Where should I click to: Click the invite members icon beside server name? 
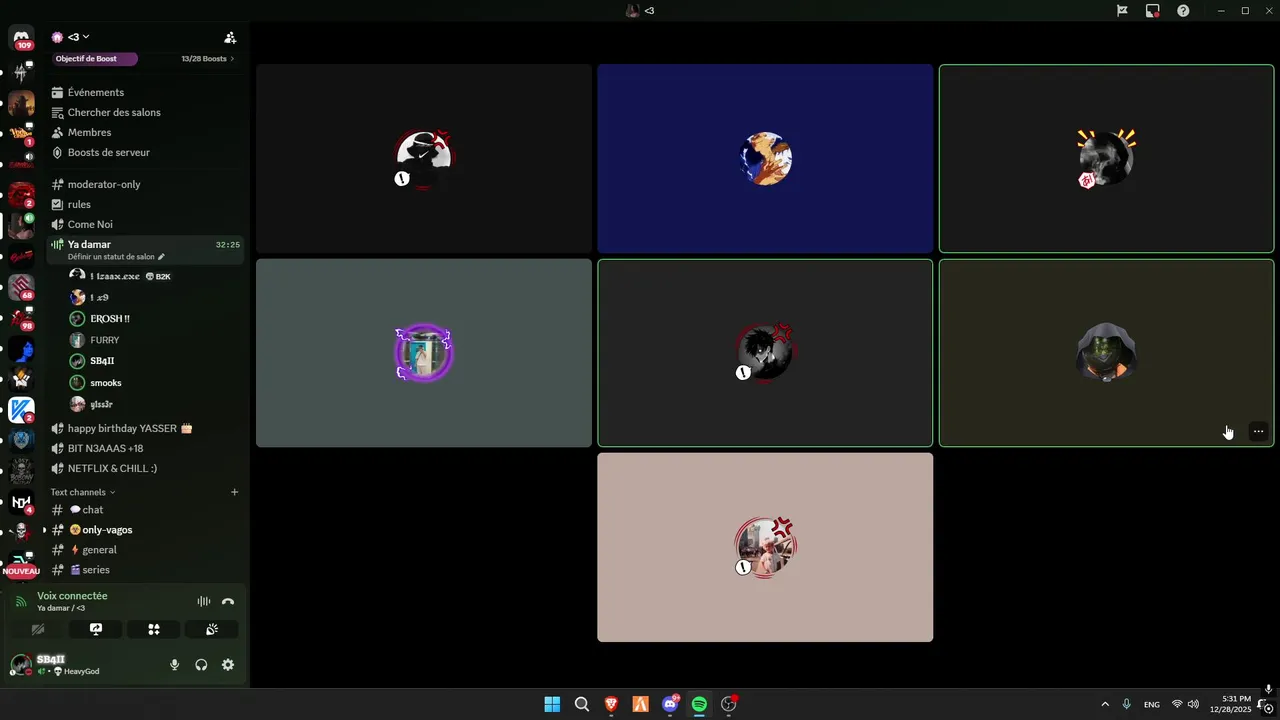point(230,37)
